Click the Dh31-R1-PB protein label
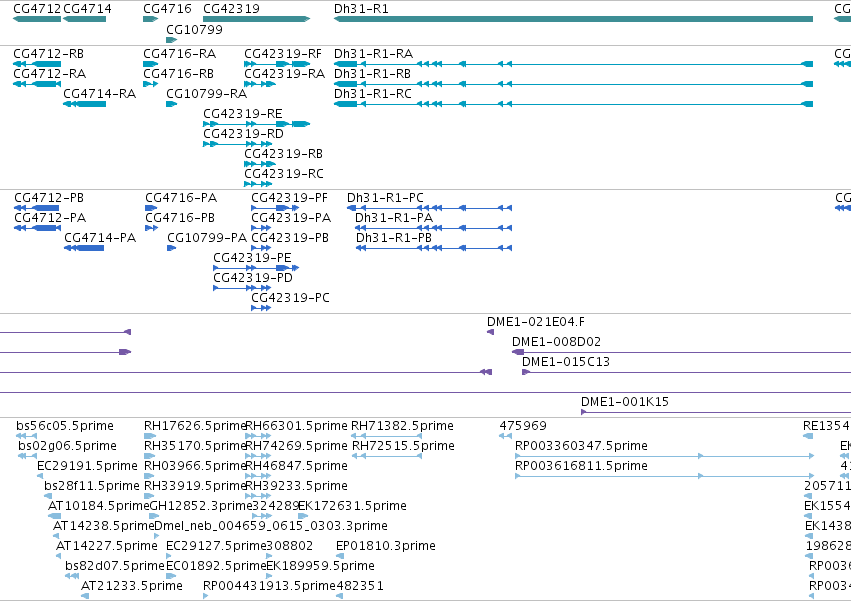The image size is (851, 601). 393,238
